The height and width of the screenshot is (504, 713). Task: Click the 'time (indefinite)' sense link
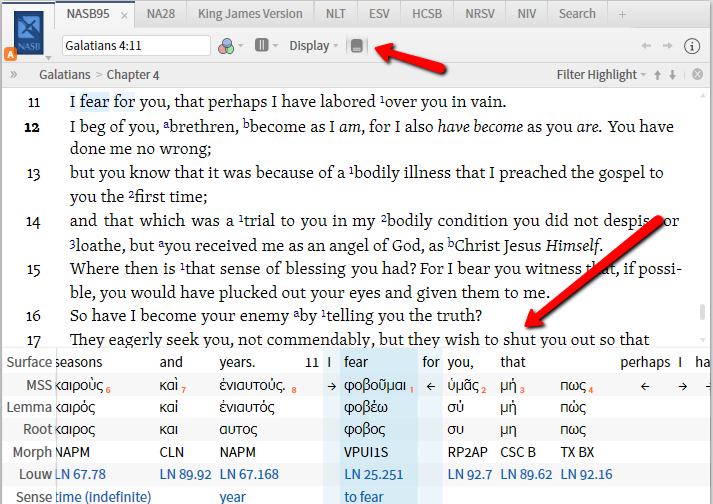pyautogui.click(x=103, y=497)
